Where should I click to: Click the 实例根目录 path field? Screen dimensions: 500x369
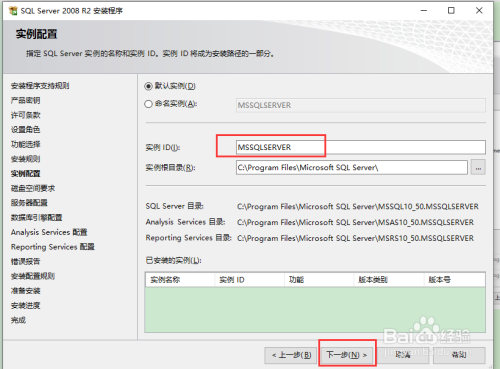pyautogui.click(x=352, y=167)
